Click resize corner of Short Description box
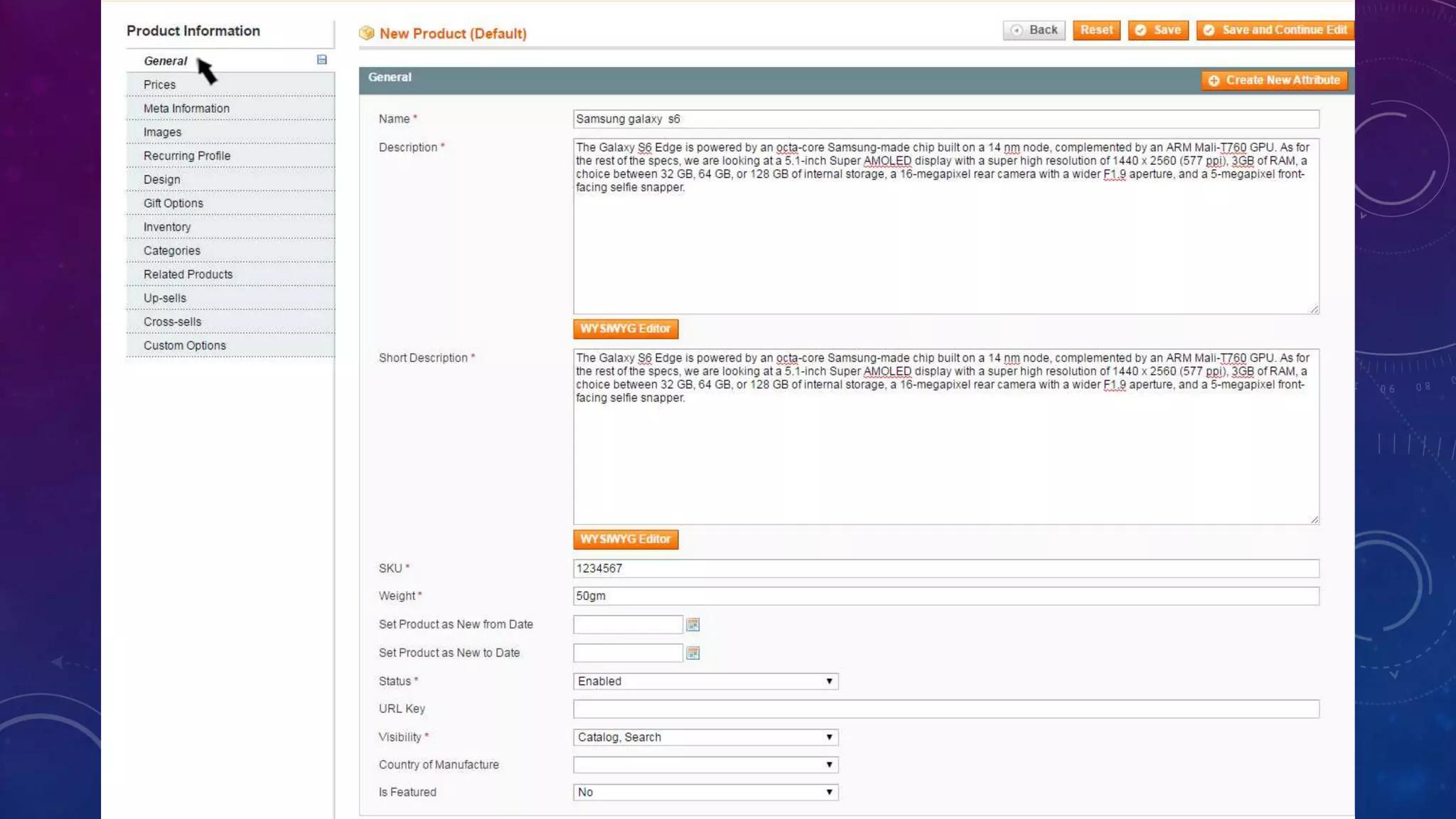The image size is (1456, 819). tap(1314, 520)
